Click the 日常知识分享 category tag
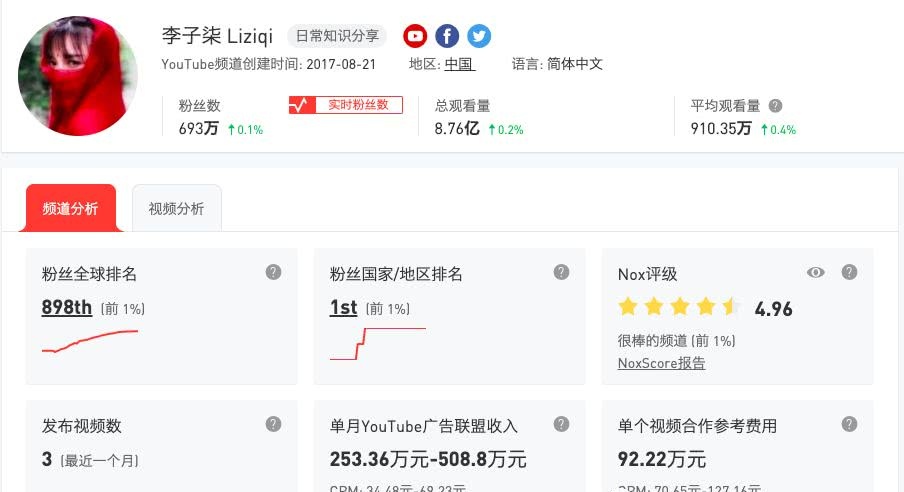The width and height of the screenshot is (904, 492). pos(336,36)
